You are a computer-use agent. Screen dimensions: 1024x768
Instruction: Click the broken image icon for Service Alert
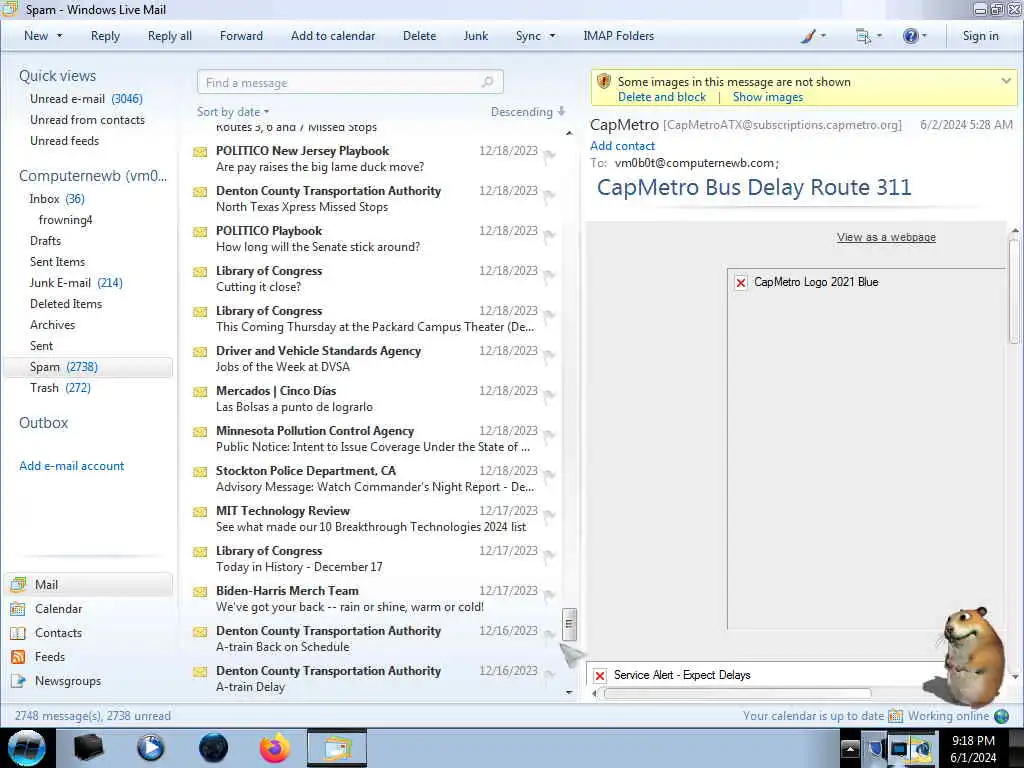(x=600, y=675)
